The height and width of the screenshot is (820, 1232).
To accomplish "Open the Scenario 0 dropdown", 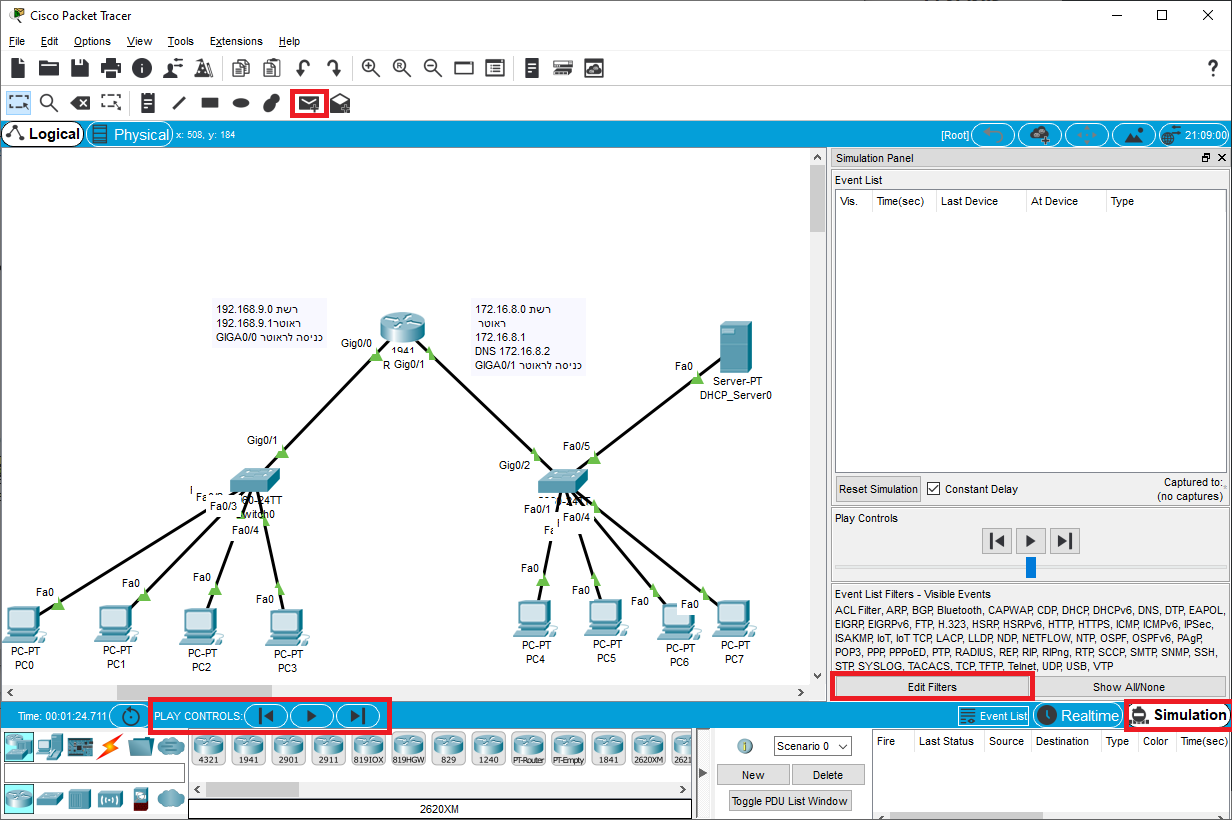I will (x=812, y=746).
